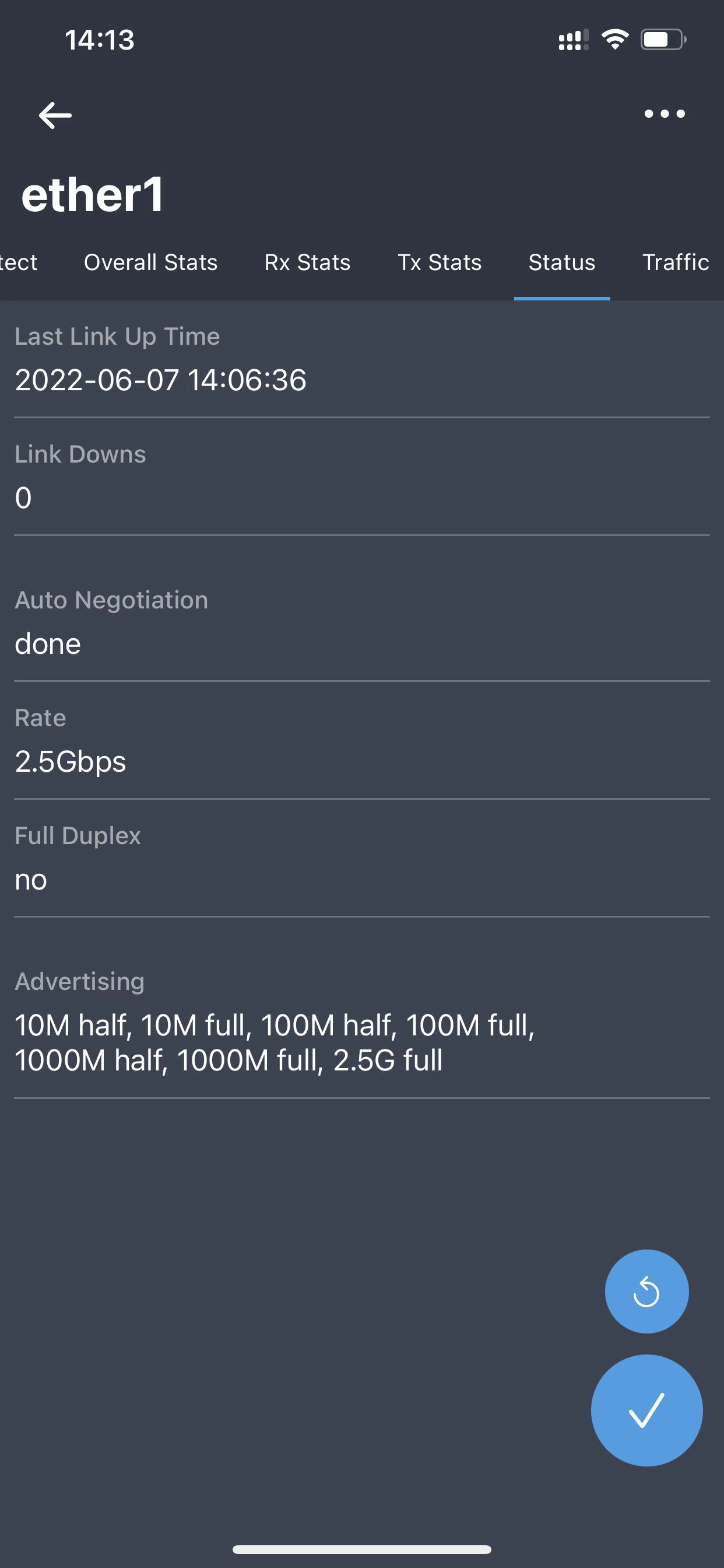Select the Status tab
This screenshot has height=1568, width=724.
click(x=561, y=262)
